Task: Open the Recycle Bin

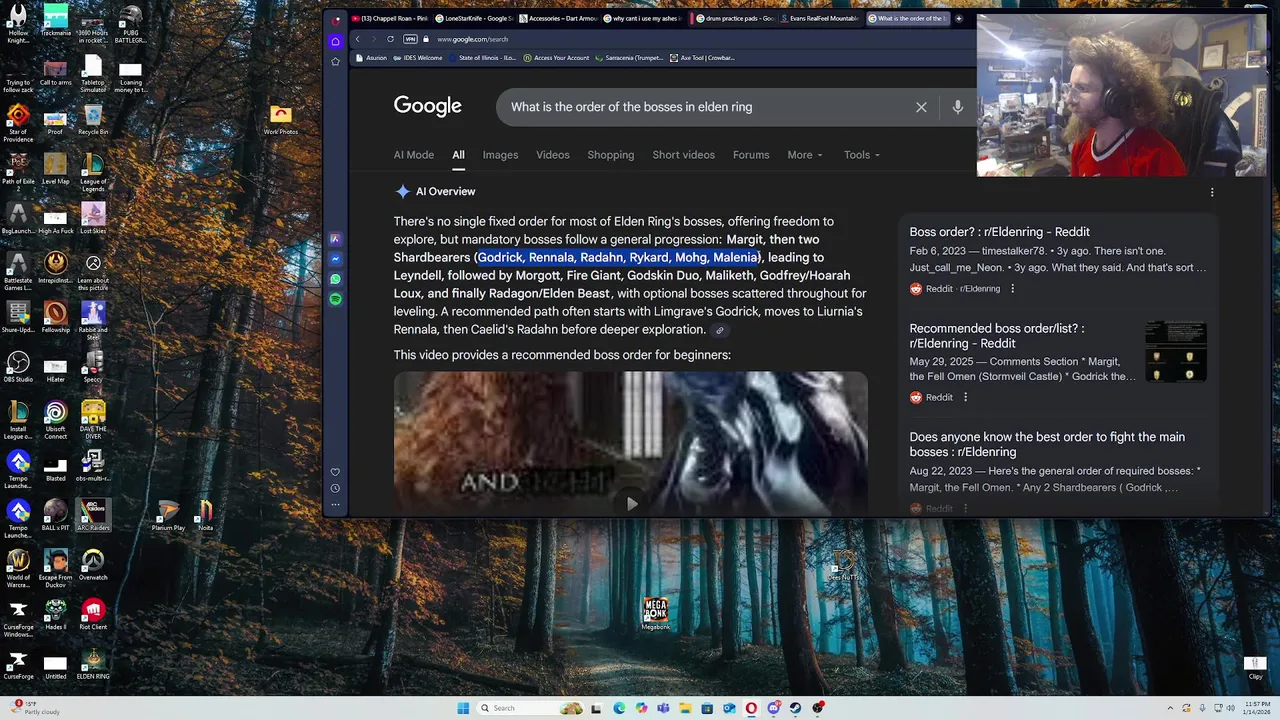Action: [x=93, y=120]
